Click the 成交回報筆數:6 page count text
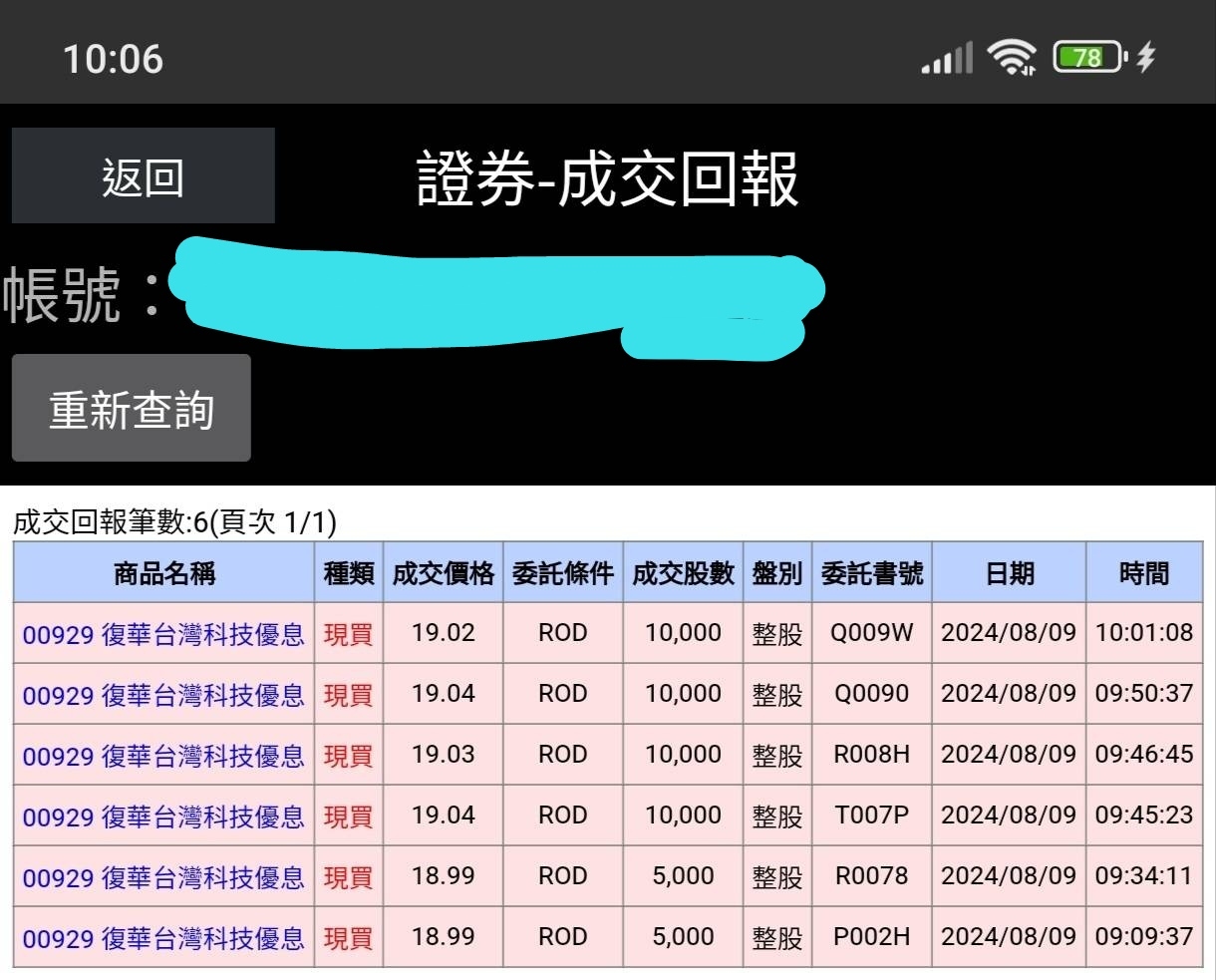Viewport: 1216px width, 980px height. point(174,521)
